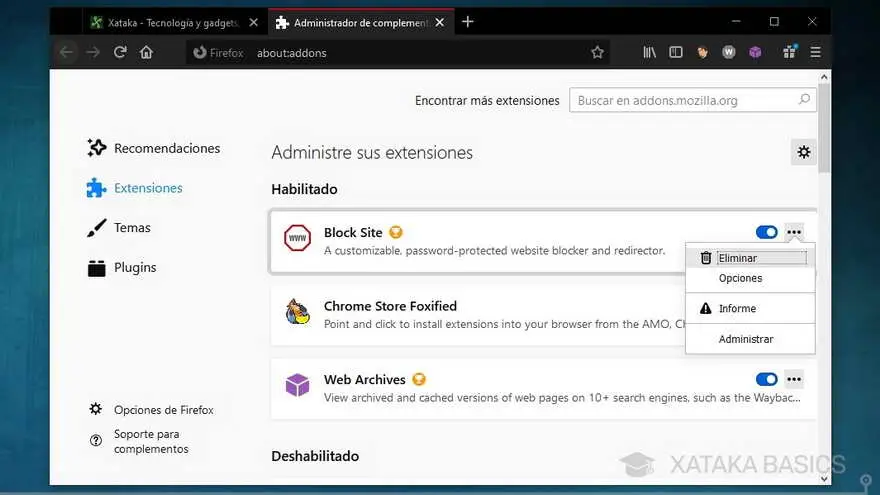Close the Xataka tab
Viewport: 880px width, 495px height.
(254, 22)
